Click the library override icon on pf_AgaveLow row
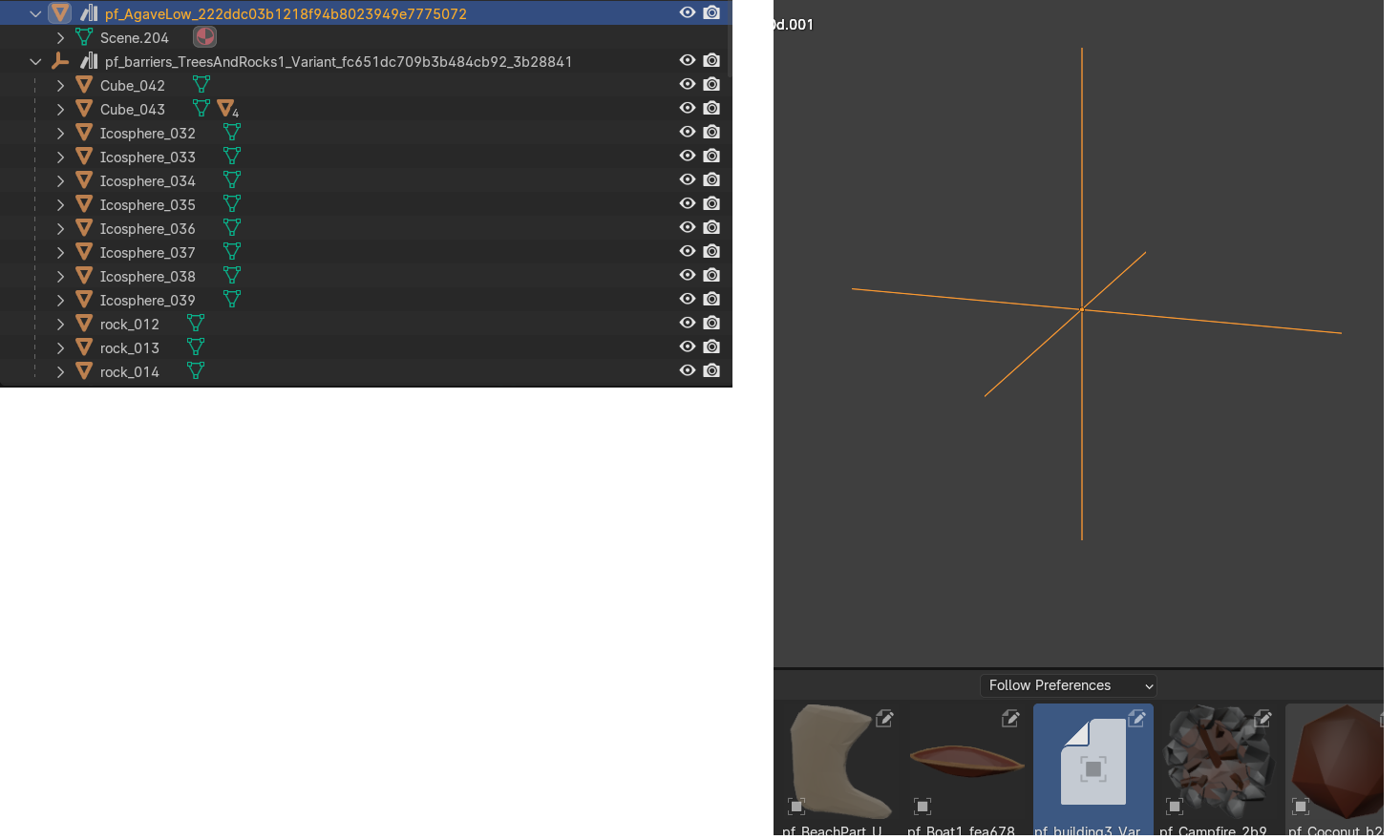Image resolution: width=1400 pixels, height=840 pixels. pyautogui.click(x=89, y=13)
